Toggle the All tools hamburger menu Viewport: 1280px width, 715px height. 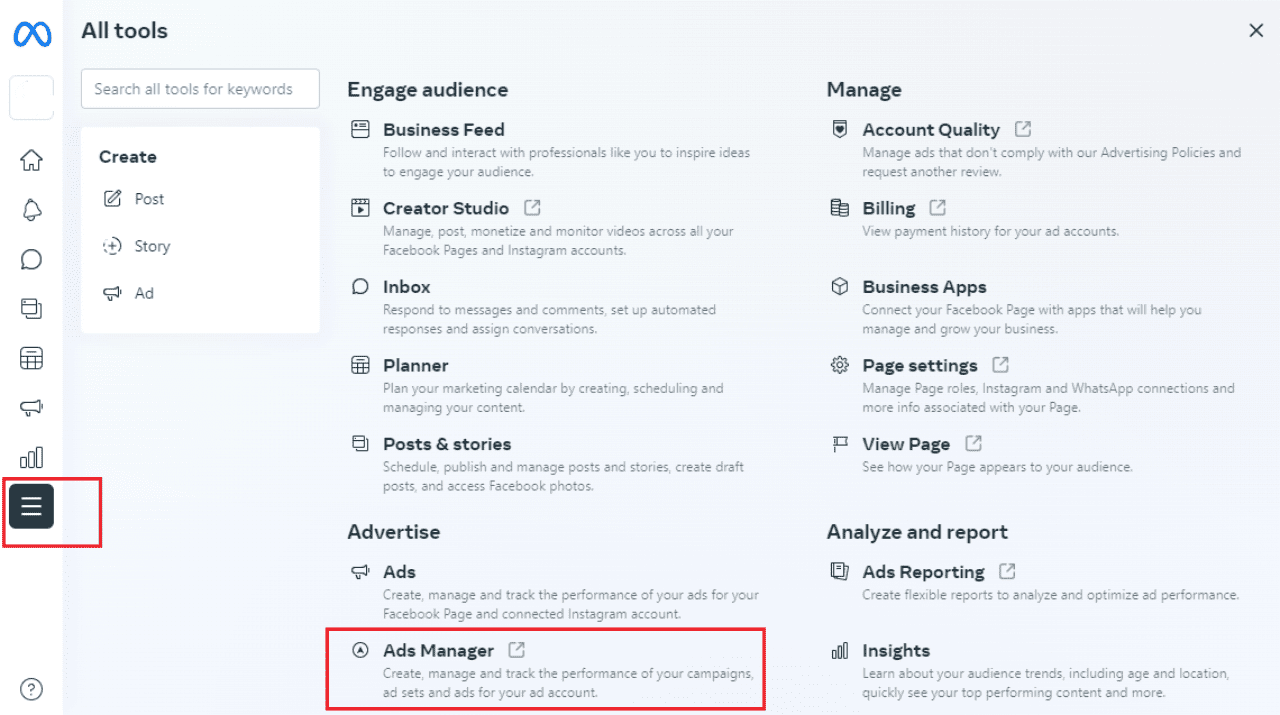point(31,506)
